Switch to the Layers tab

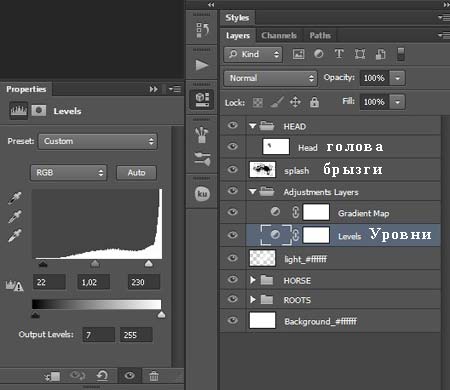(238, 35)
